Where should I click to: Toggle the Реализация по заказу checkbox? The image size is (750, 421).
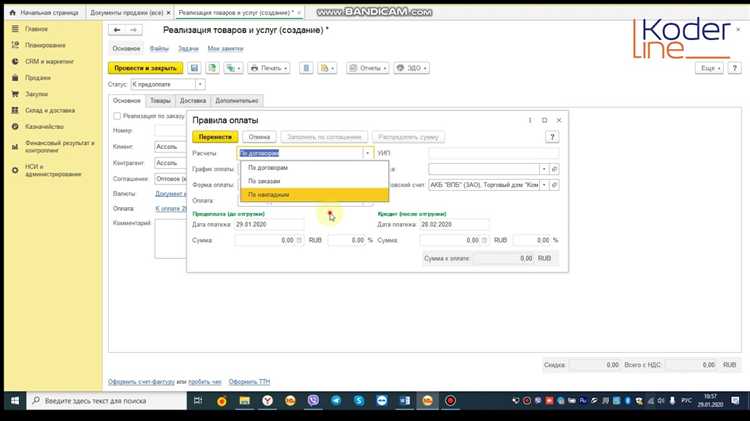pyautogui.click(x=117, y=115)
